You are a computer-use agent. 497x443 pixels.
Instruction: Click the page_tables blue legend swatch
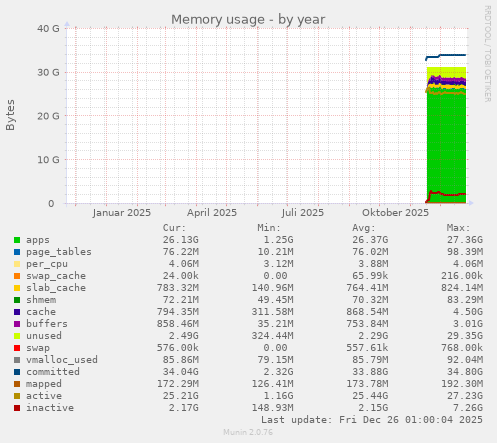17,252
